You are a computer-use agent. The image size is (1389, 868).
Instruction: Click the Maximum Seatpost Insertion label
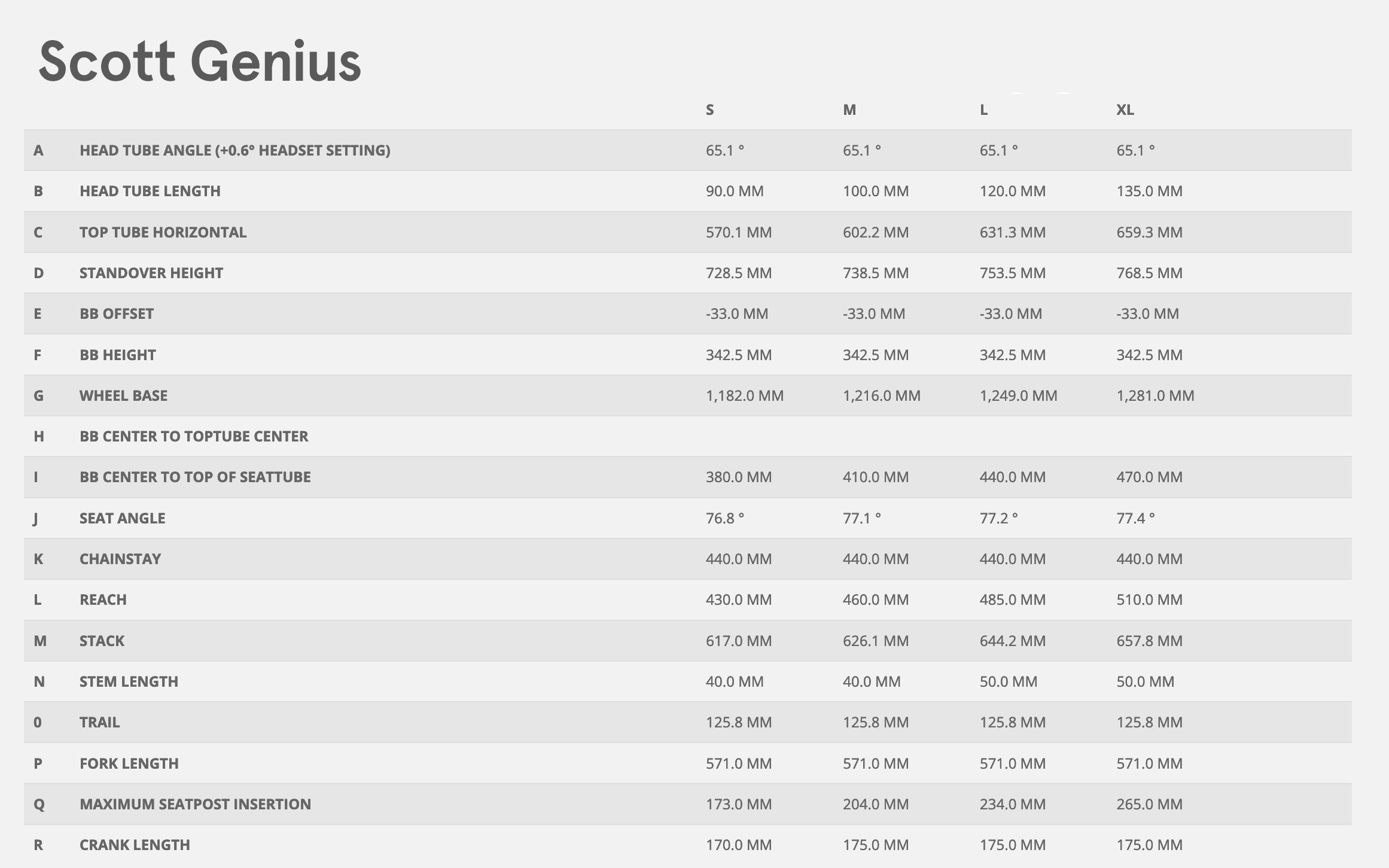coord(196,804)
